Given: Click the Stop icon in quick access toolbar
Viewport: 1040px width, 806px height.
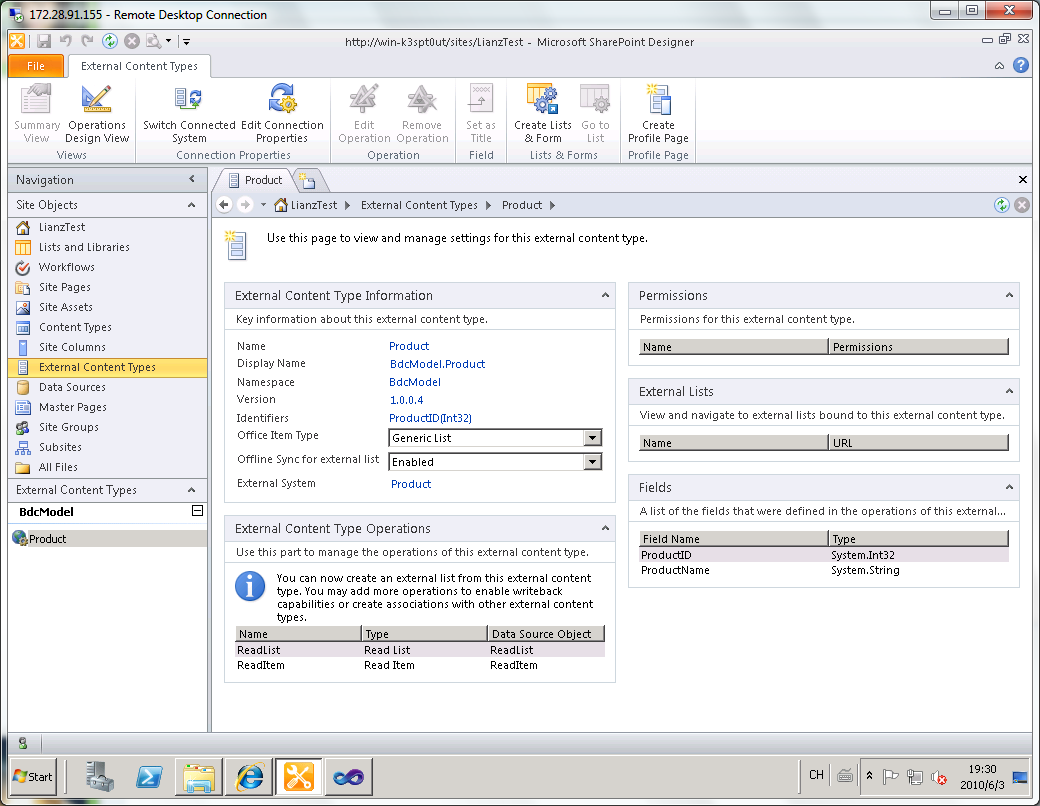Looking at the screenshot, I should 132,41.
